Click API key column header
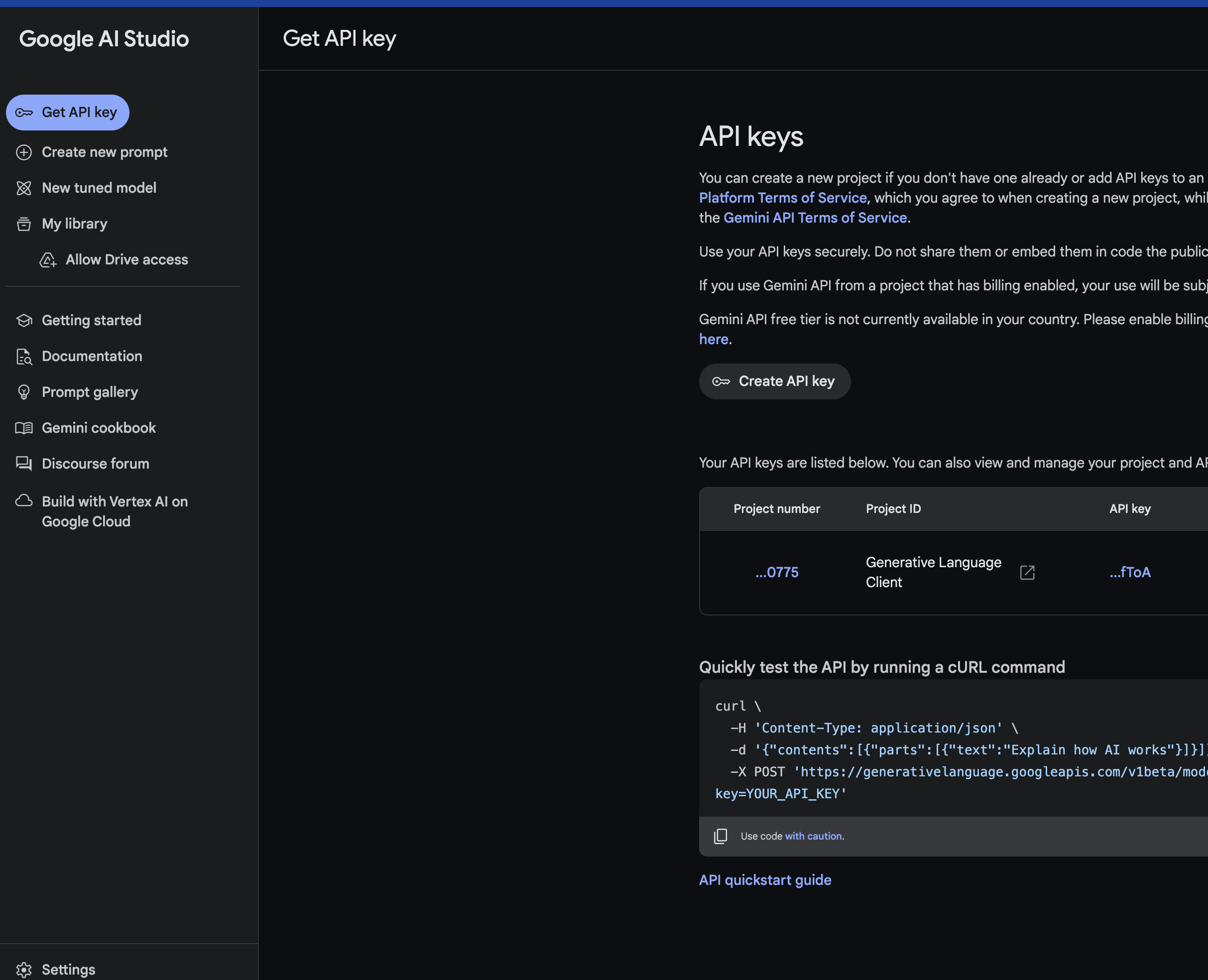 [x=1130, y=509]
